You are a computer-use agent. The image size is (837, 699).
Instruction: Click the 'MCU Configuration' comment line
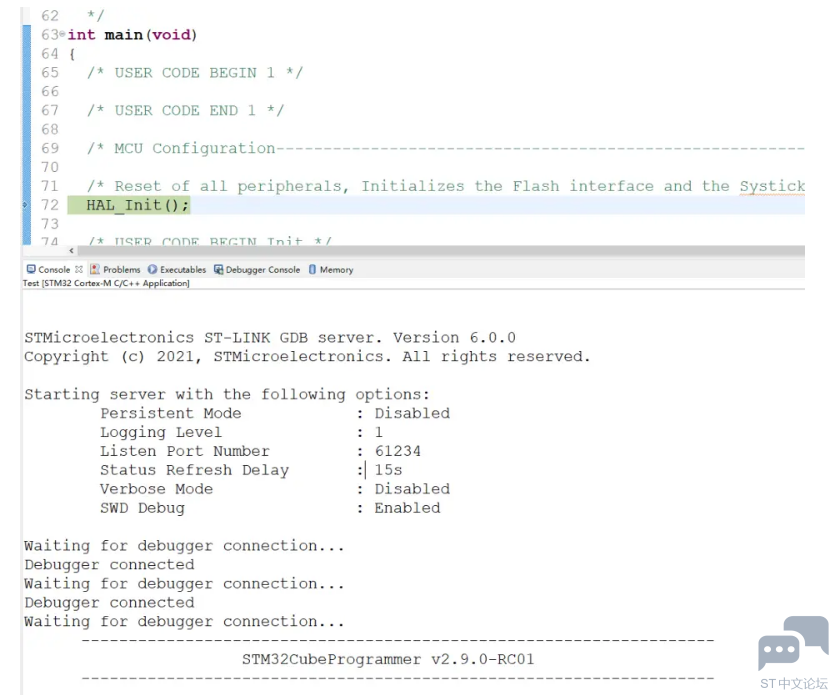pos(446,148)
